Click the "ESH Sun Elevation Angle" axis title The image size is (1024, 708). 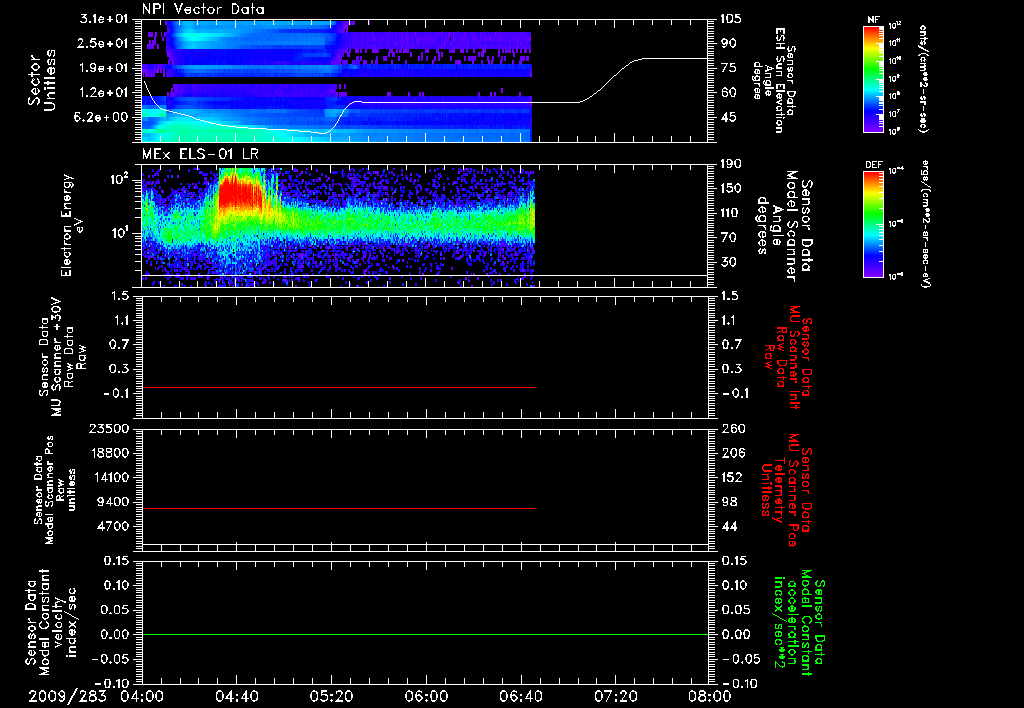click(x=775, y=80)
